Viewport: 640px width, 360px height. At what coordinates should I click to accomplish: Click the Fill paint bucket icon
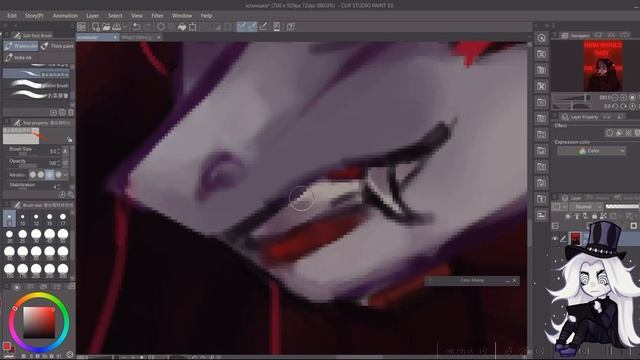182,27
